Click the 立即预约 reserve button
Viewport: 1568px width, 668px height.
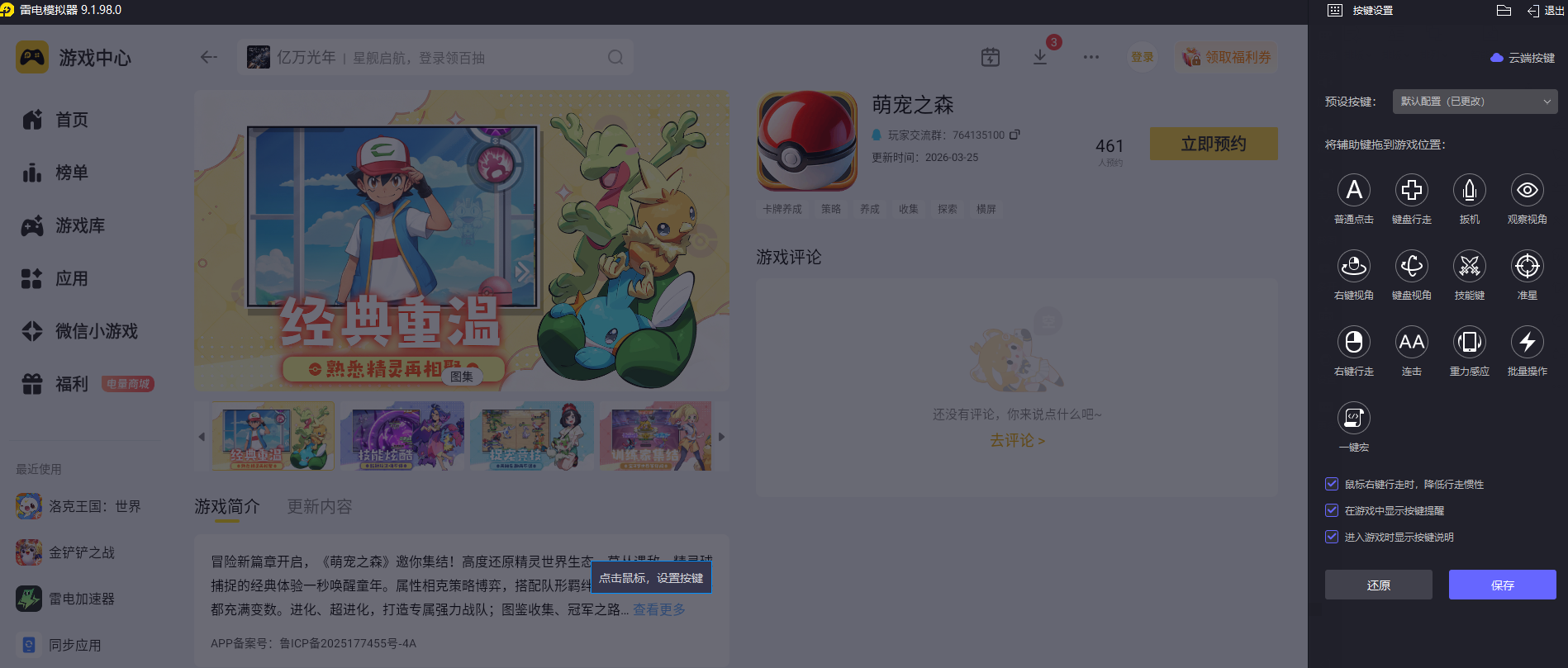[1214, 144]
